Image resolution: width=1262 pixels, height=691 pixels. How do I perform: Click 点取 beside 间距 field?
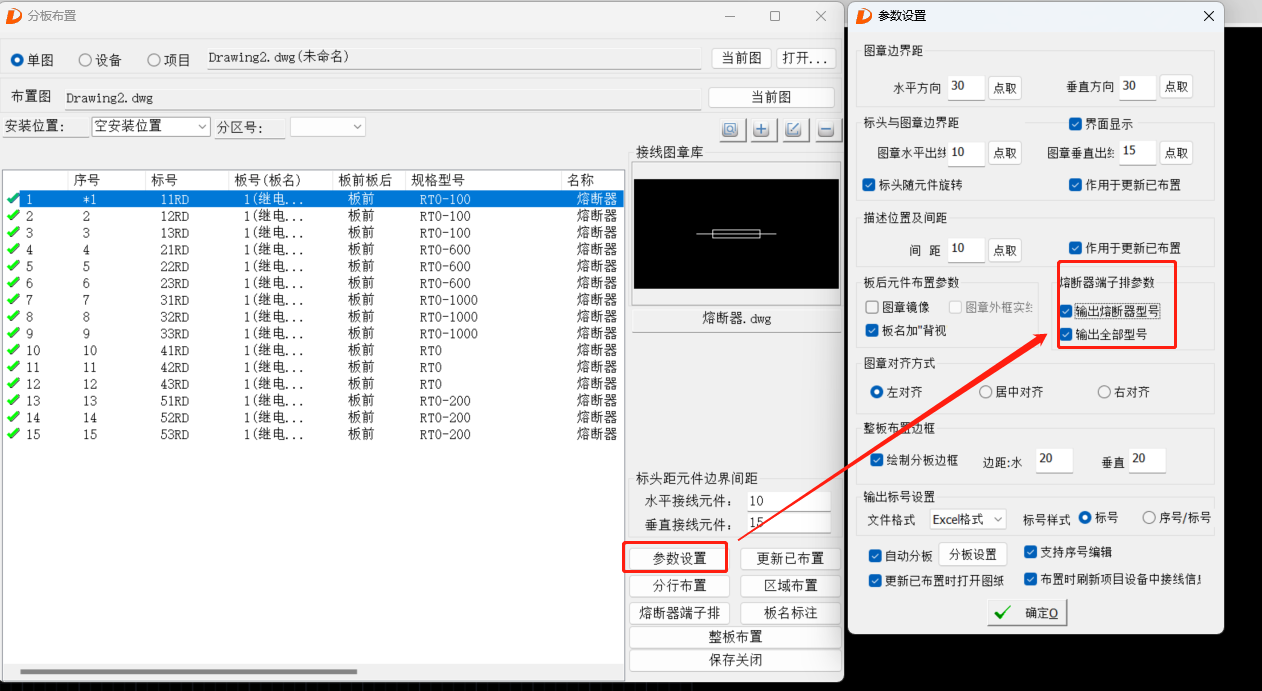point(1004,249)
